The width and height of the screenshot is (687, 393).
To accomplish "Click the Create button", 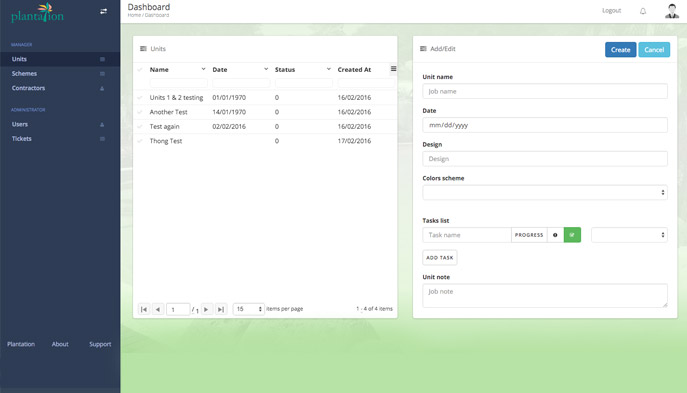I will [x=620, y=50].
